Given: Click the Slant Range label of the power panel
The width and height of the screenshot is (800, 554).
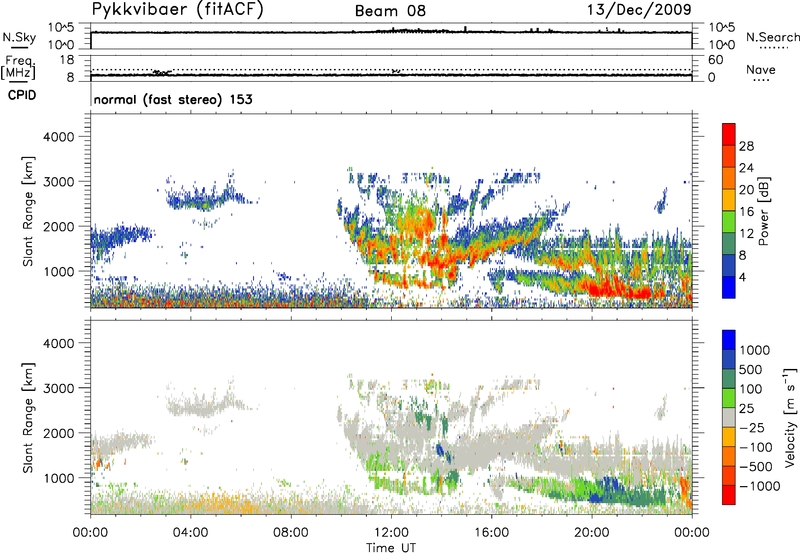Looking at the screenshot, I should tap(28, 211).
